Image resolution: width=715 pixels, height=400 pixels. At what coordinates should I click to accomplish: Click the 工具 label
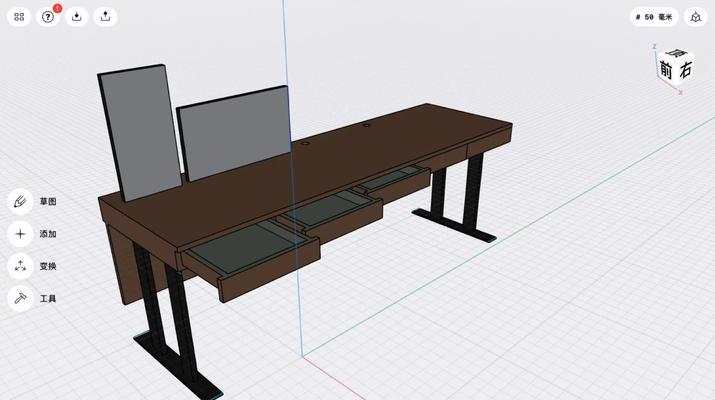(x=48, y=299)
